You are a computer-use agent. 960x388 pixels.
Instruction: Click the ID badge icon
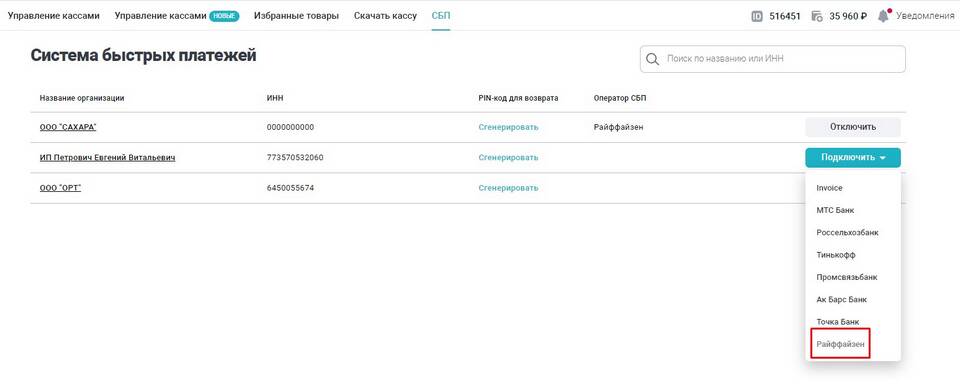757,17
